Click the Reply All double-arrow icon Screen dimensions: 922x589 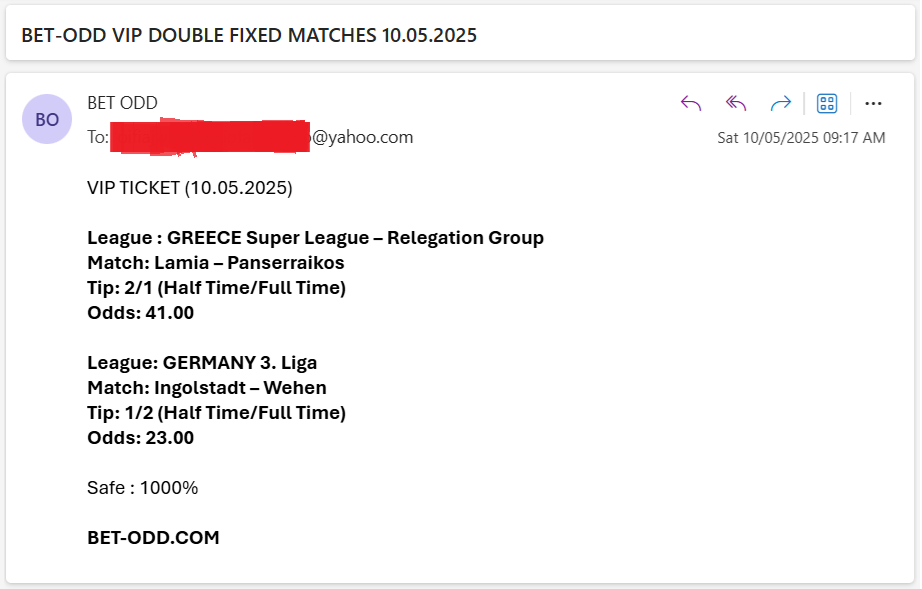coord(736,103)
